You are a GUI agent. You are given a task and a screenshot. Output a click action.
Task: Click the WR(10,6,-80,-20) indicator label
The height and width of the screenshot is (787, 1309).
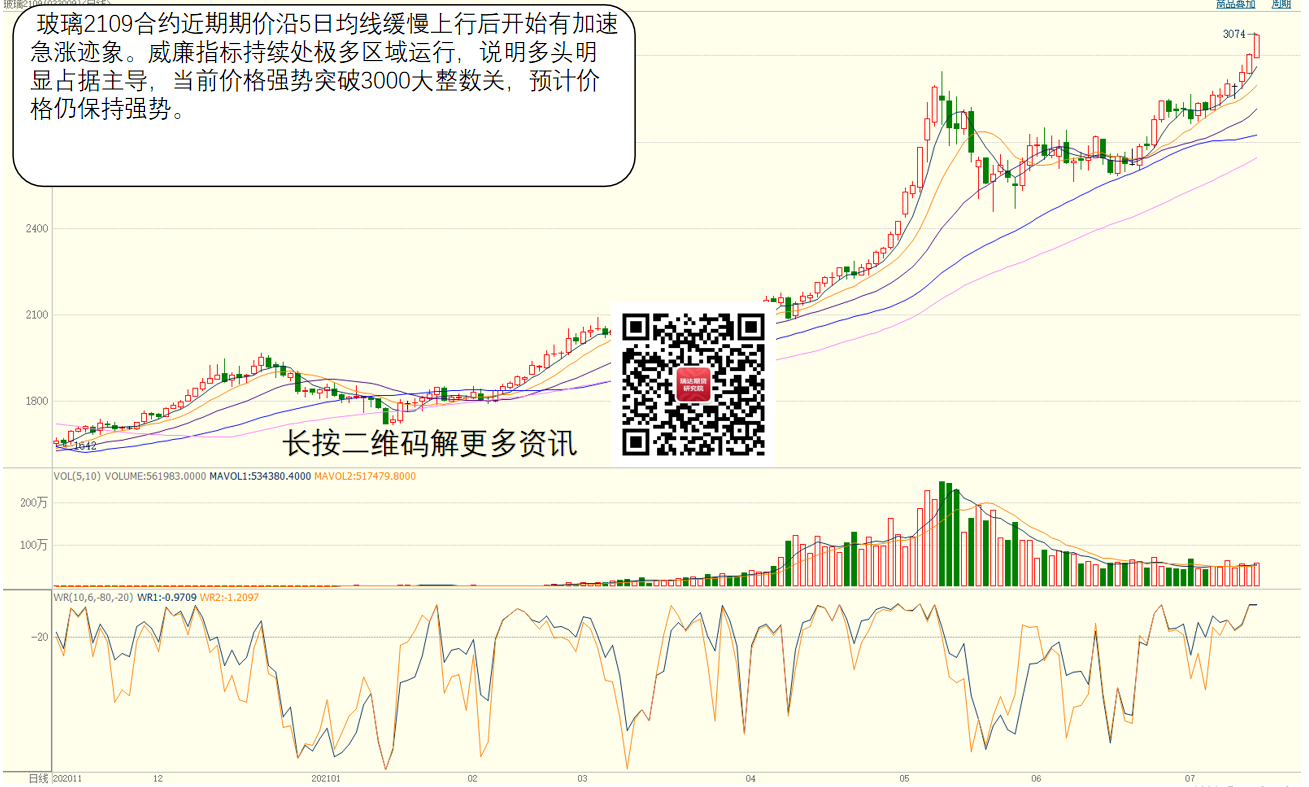point(93,597)
